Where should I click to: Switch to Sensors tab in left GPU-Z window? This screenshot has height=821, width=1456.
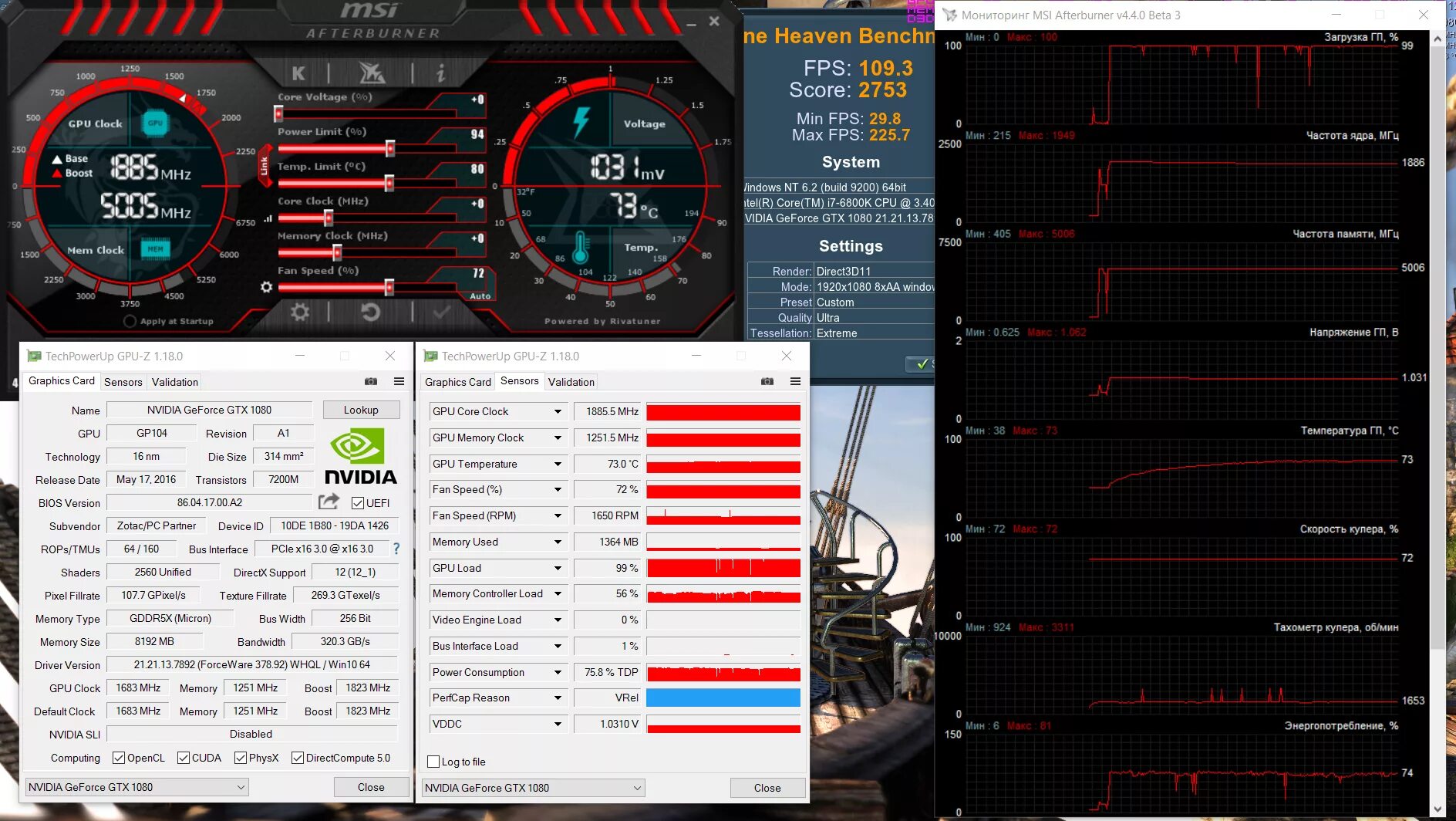click(123, 382)
